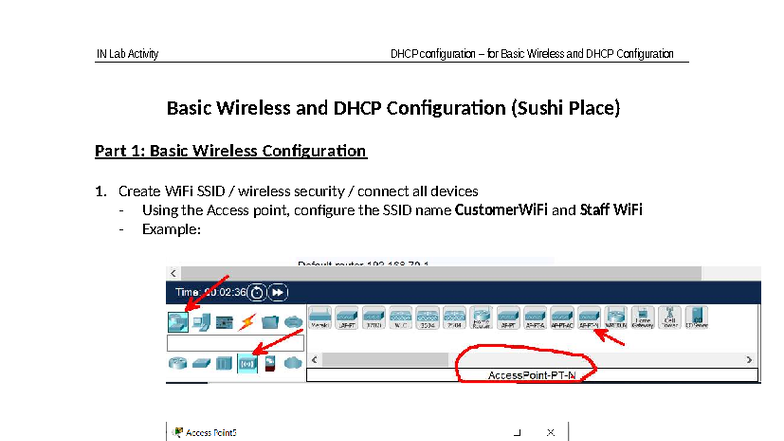Click the workspace scrollbar left arrow
Image resolution: width=784 pixels, height=441 pixels.
[174, 273]
